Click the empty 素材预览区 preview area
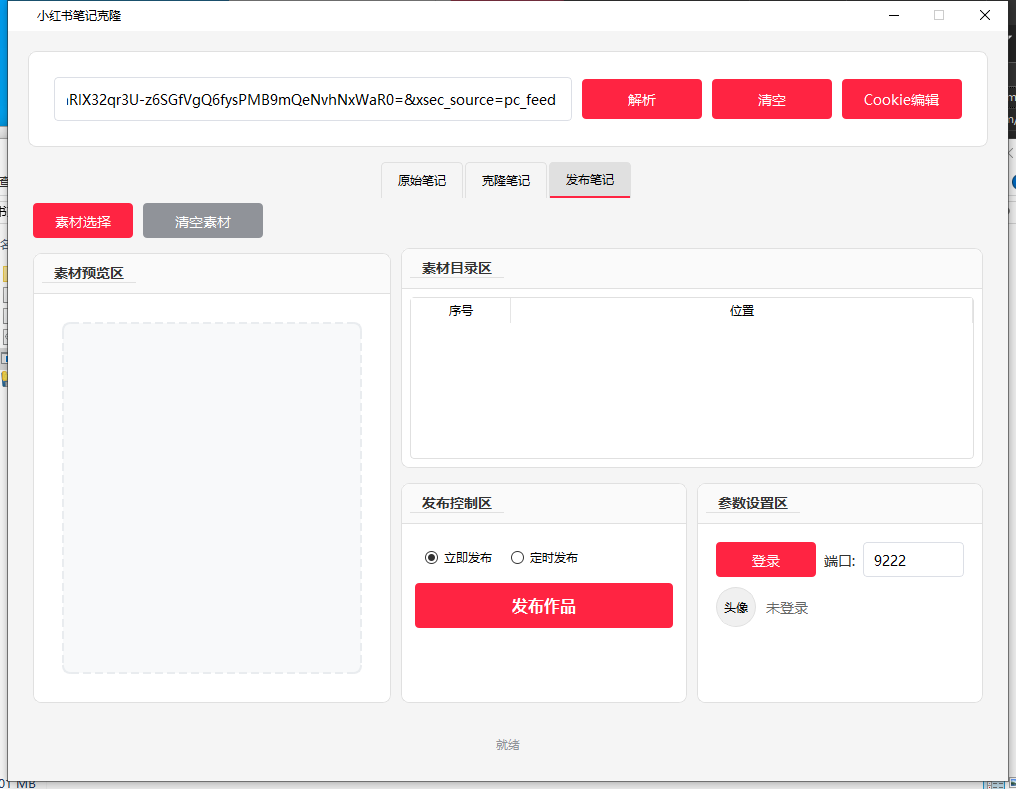The height and width of the screenshot is (789, 1016). pos(212,497)
